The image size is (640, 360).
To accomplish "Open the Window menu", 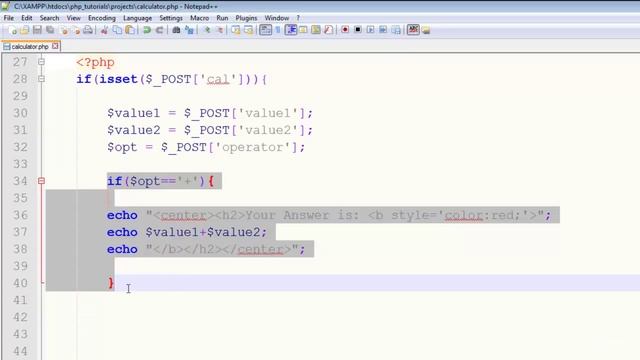I will coord(277,18).
